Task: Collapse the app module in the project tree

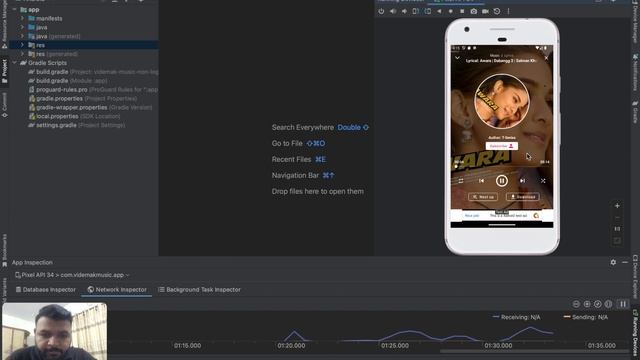Action: [x=15, y=9]
